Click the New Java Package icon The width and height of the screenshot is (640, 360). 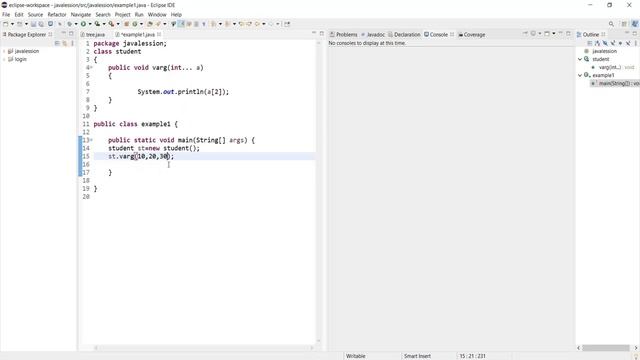click(127, 24)
